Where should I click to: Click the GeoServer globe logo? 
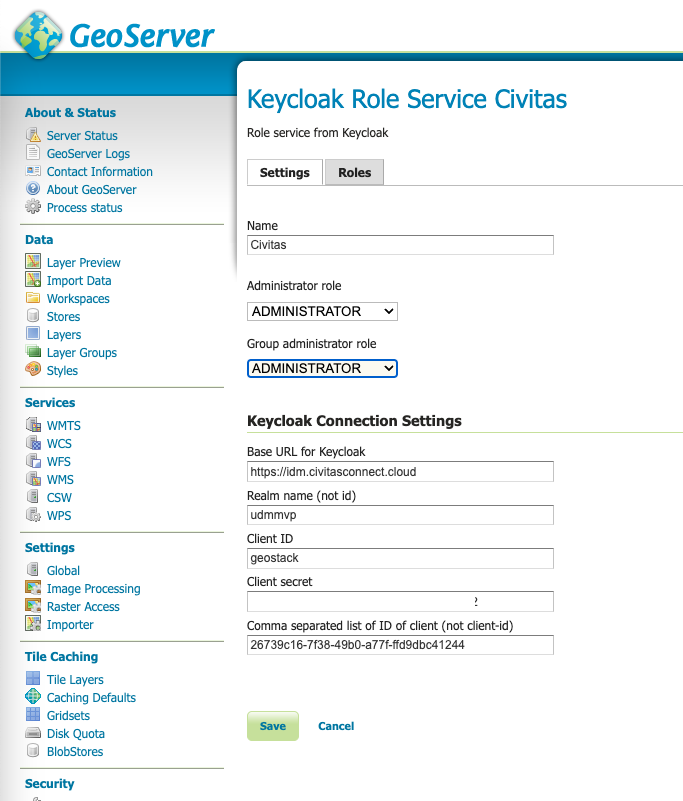coord(38,35)
